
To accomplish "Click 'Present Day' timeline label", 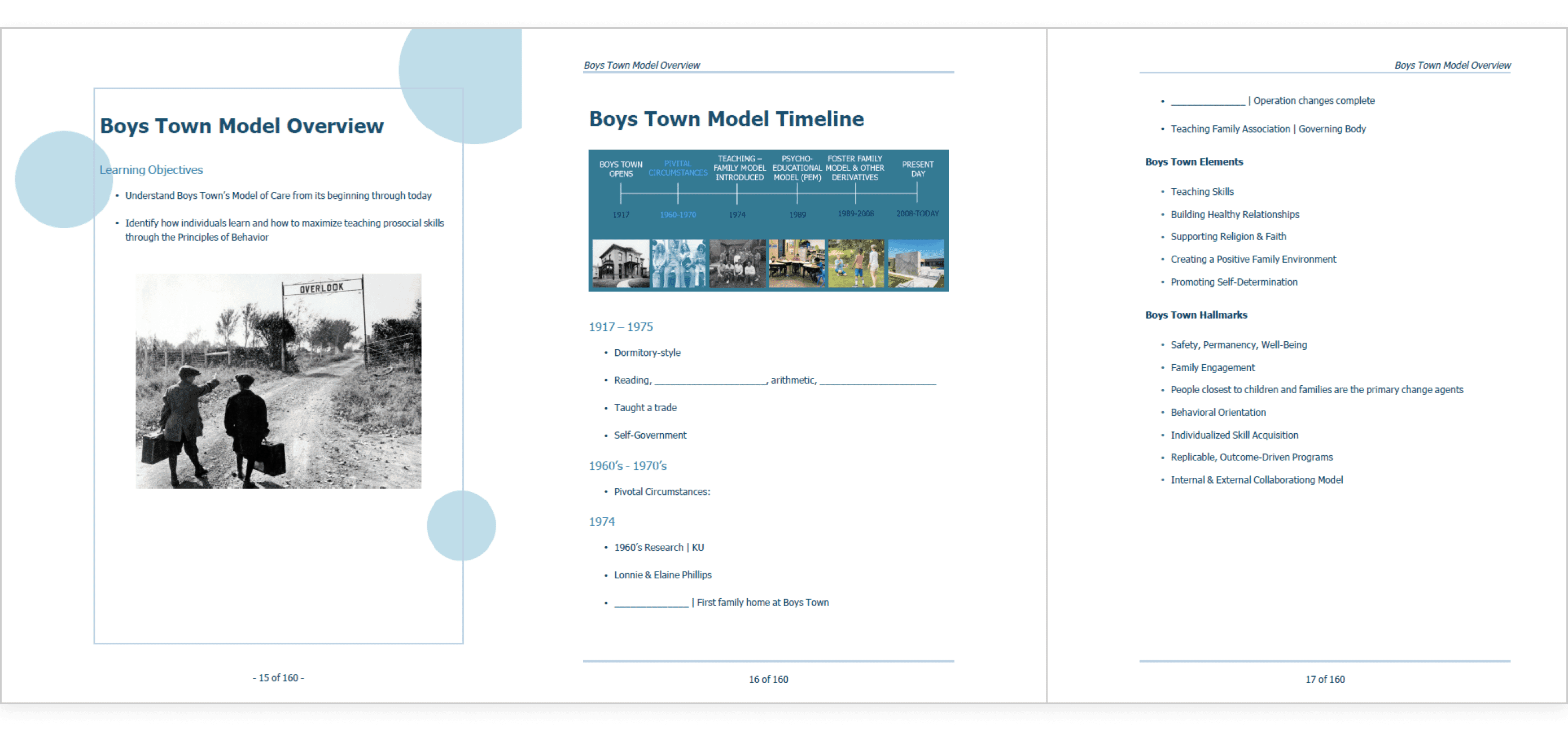I will [x=917, y=169].
